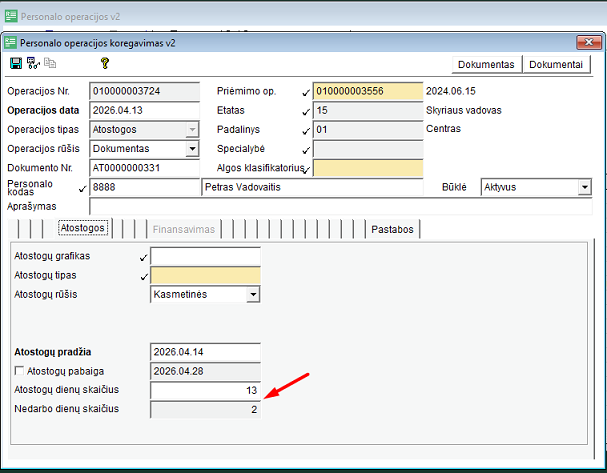The width and height of the screenshot is (607, 473).
Task: Click the lookup checkmark beside Atostogų tipas
Action: [144, 277]
